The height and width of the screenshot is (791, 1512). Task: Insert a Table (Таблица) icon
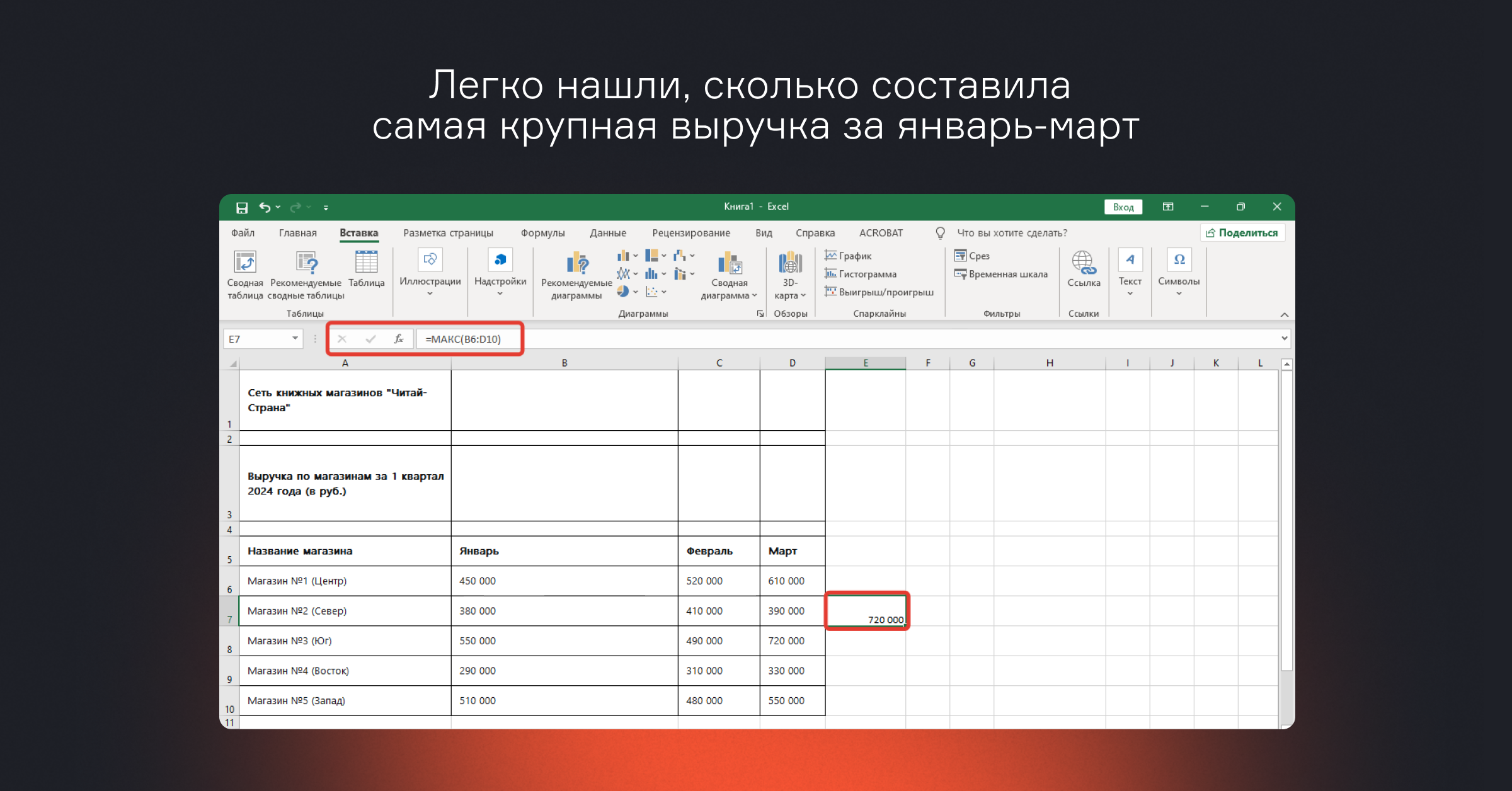pos(366,263)
